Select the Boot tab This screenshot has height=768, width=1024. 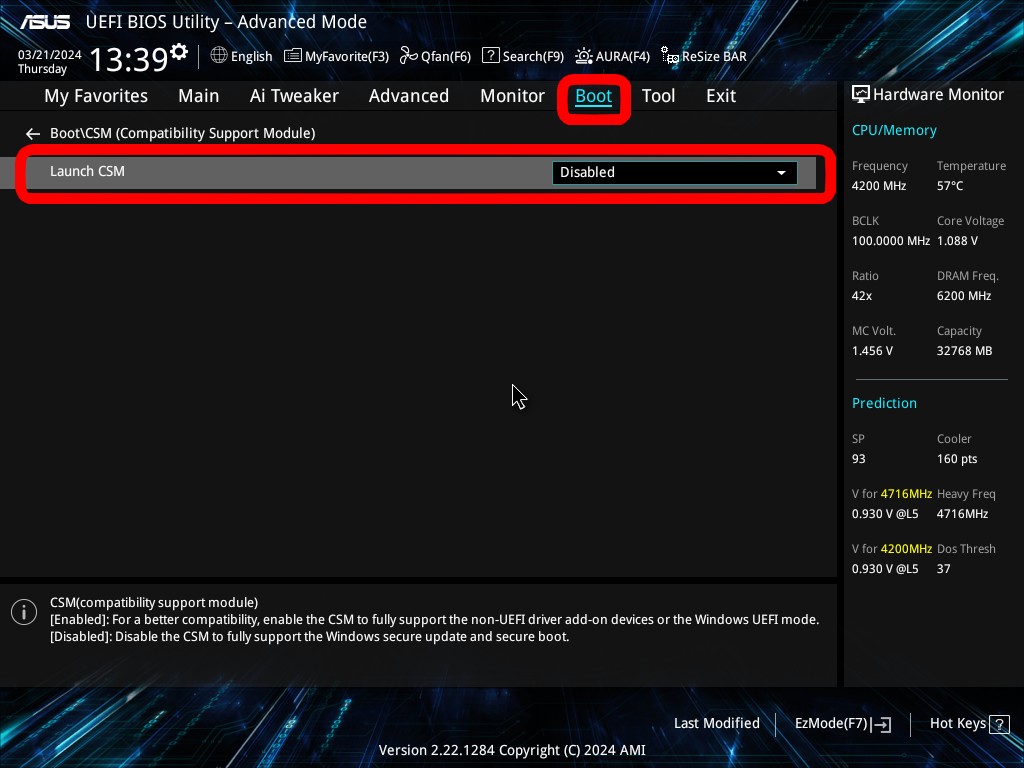(594, 97)
